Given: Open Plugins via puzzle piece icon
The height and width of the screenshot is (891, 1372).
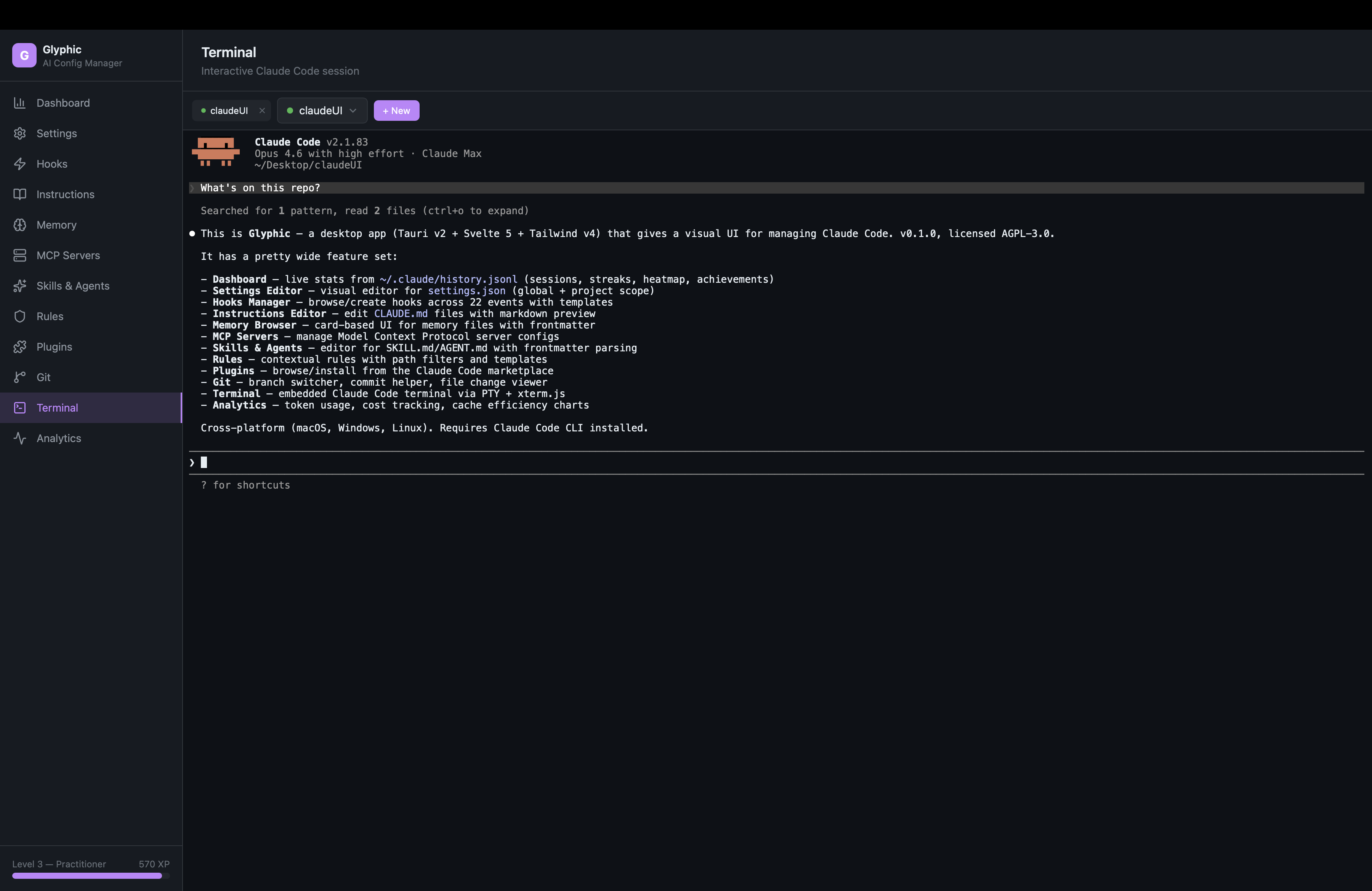Looking at the screenshot, I should tap(19, 347).
